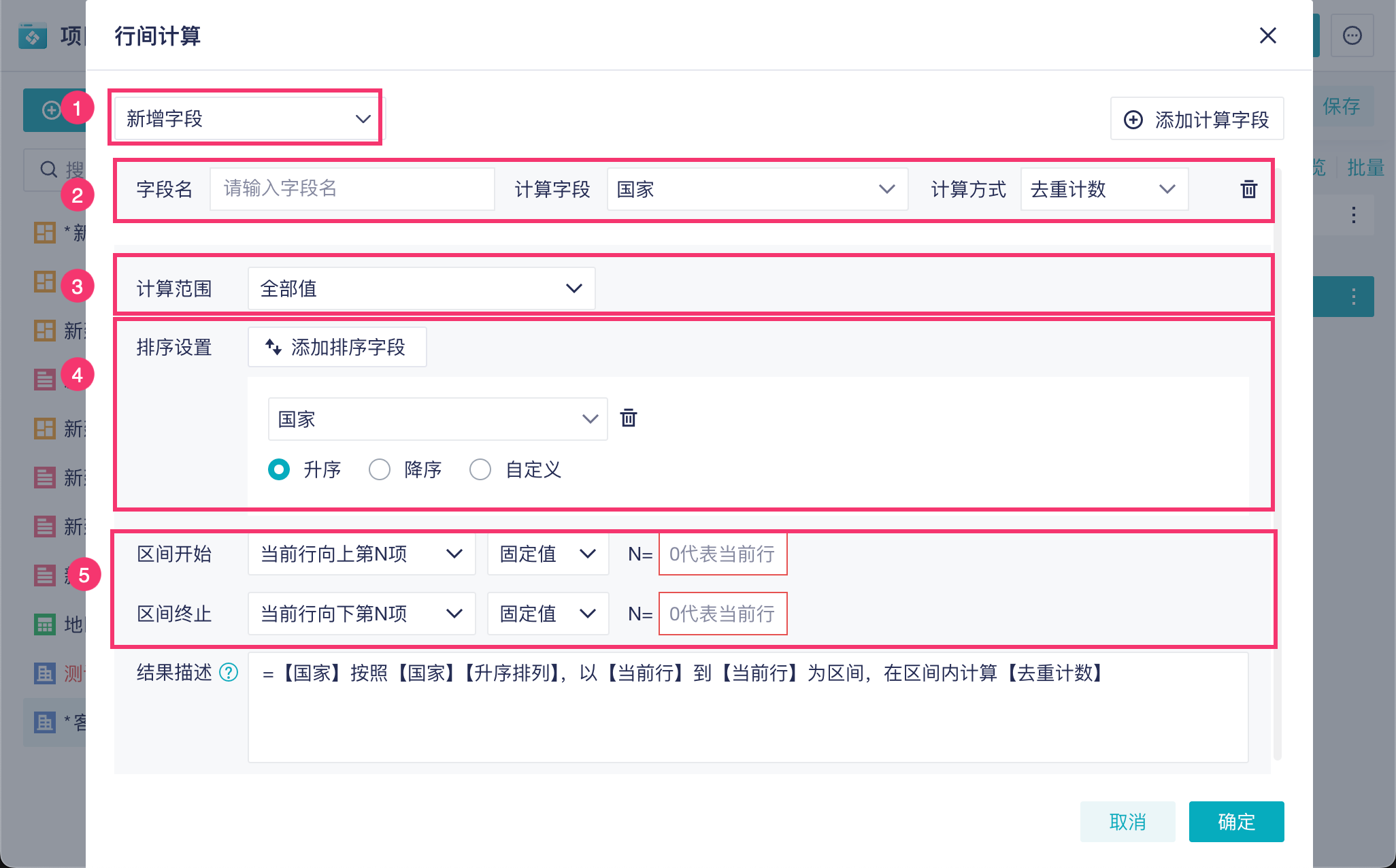Select the 降序 radio button

click(380, 469)
